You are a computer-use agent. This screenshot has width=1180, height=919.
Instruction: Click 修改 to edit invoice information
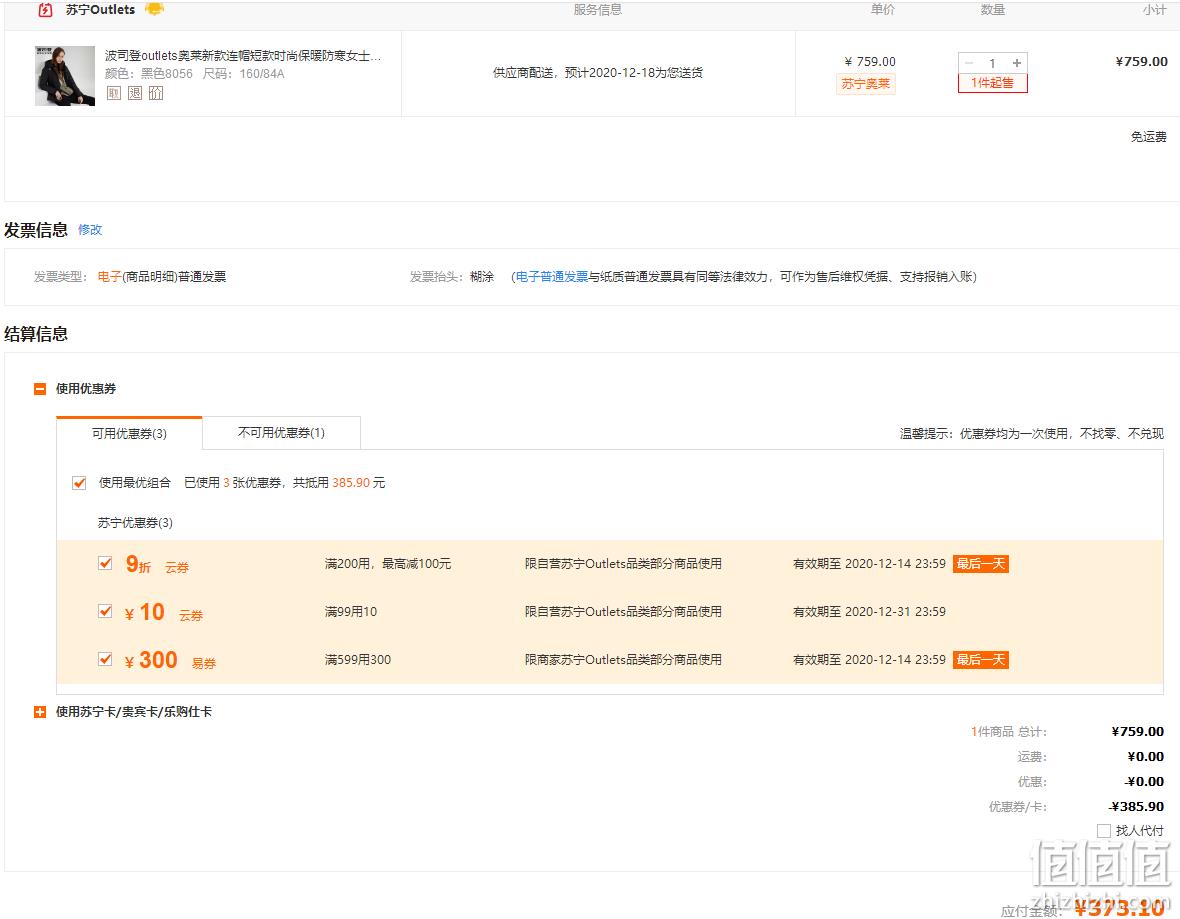pos(90,230)
